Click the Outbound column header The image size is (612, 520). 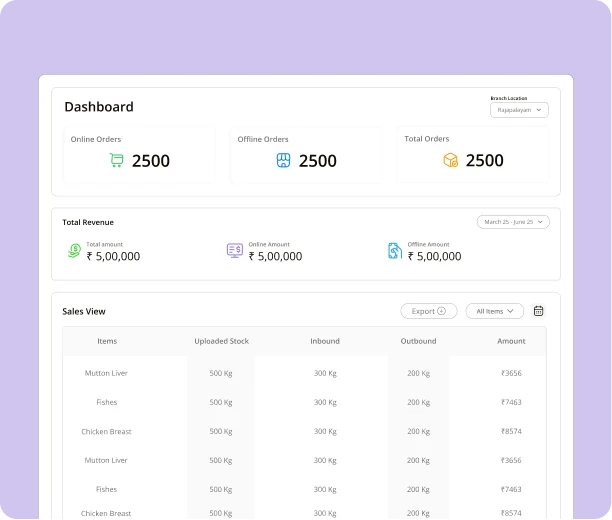point(418,341)
